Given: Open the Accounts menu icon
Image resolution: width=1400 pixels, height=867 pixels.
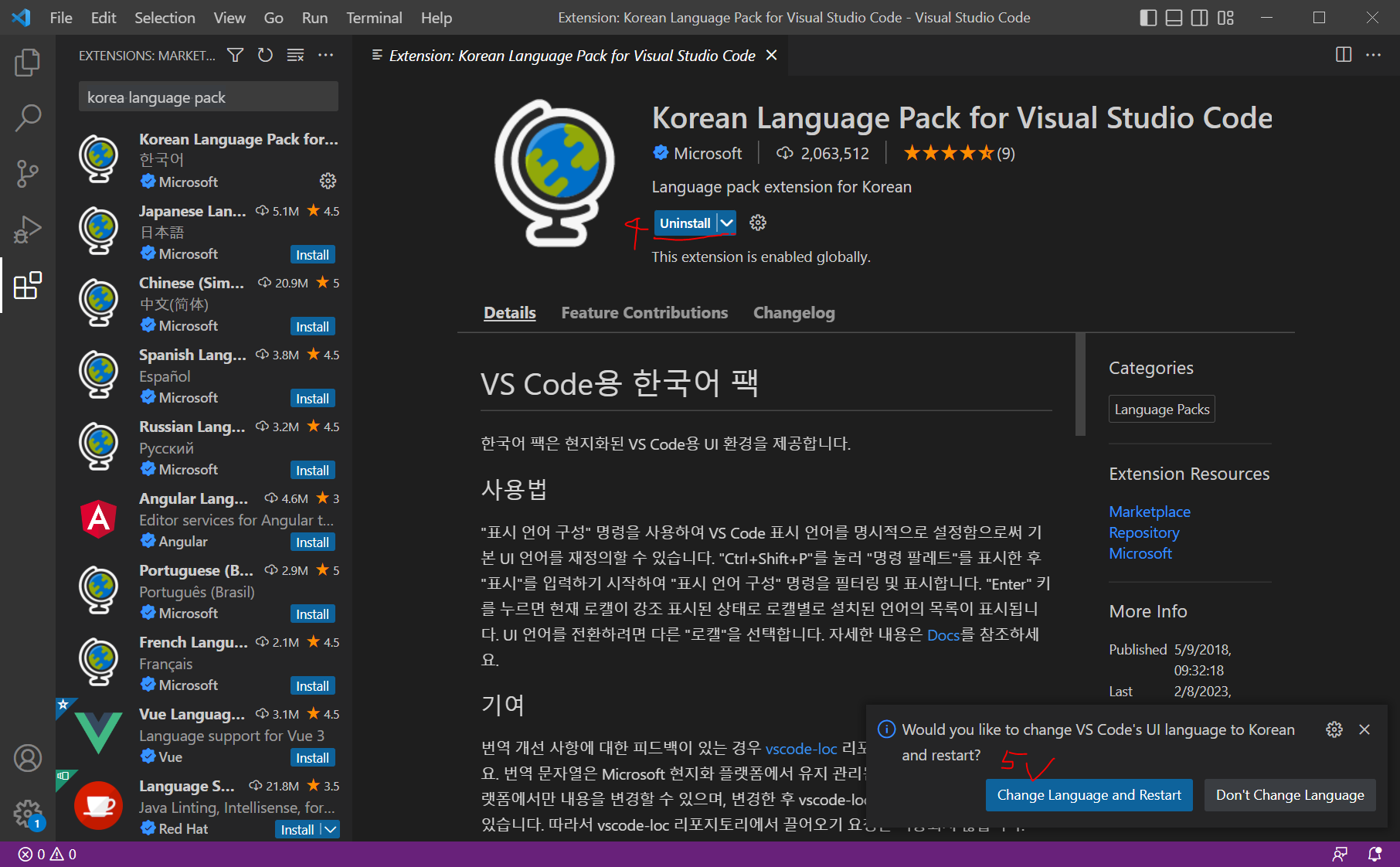Looking at the screenshot, I should point(28,758).
